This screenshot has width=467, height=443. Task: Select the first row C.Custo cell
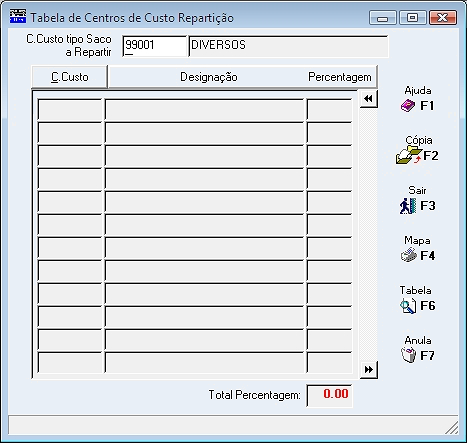coord(70,109)
